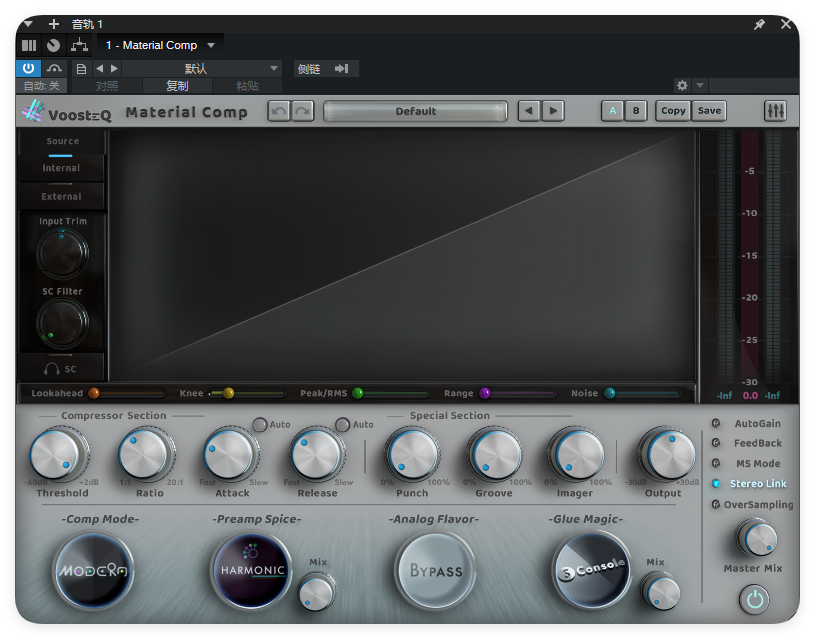
Task: Click the Attack knob
Action: tap(230, 454)
